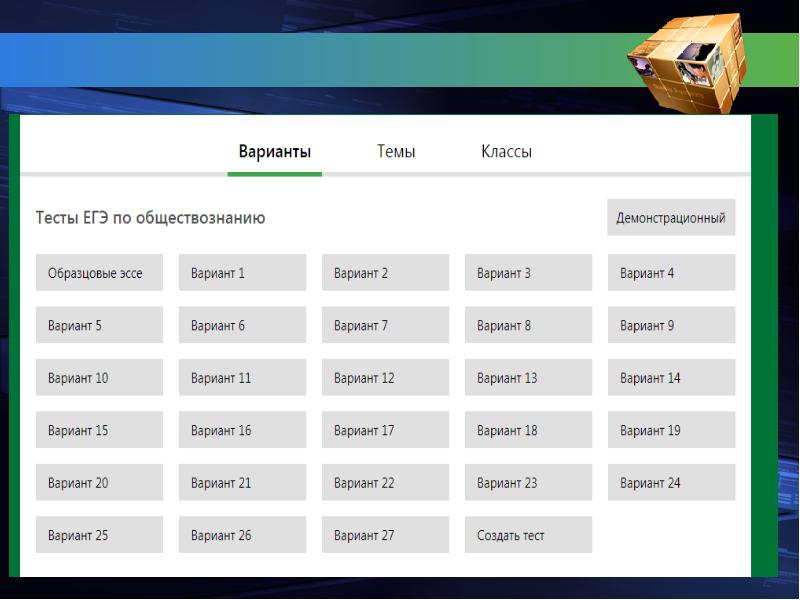
Task: Start Вариант 20 test
Action: coord(99,483)
